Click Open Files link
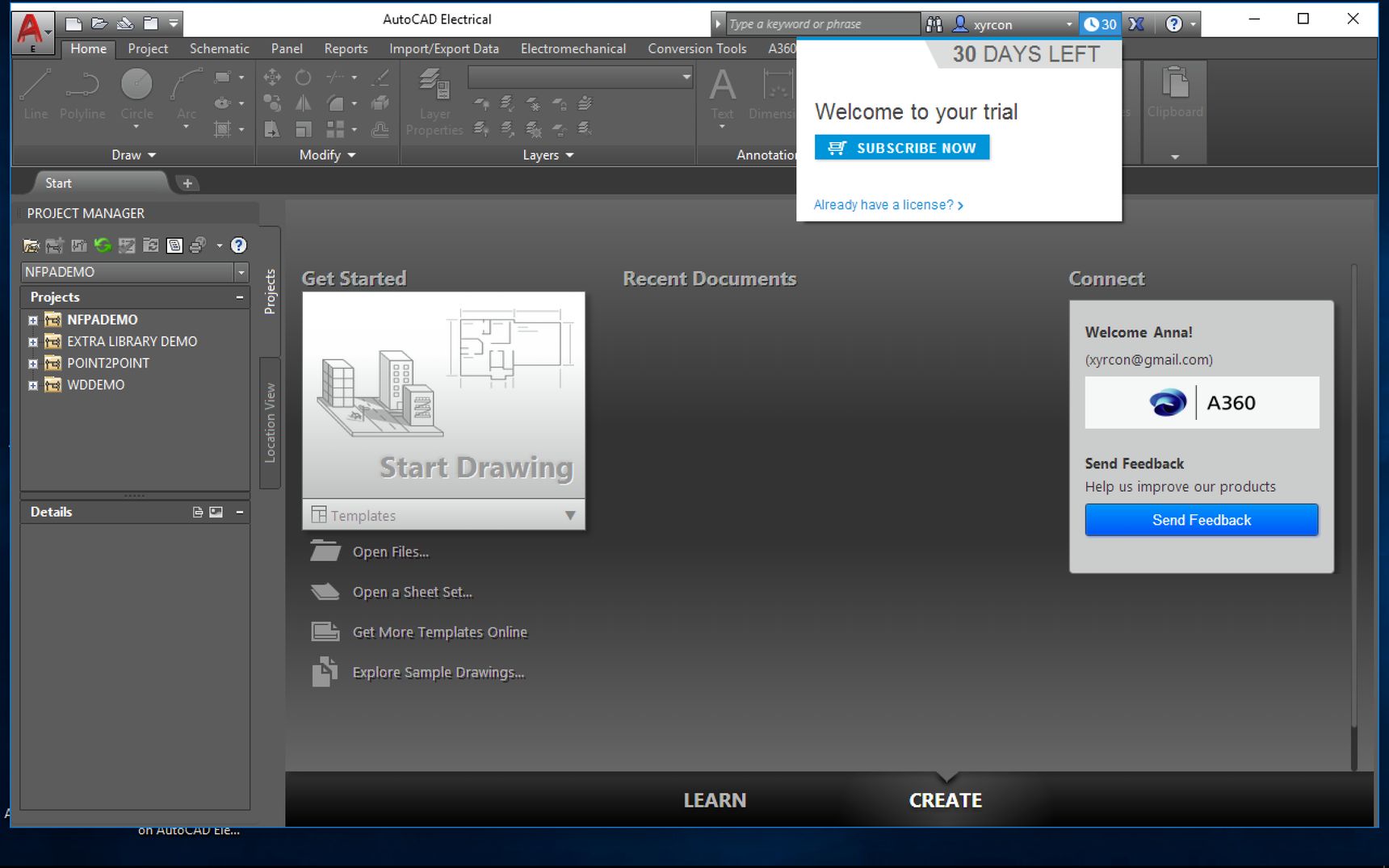This screenshot has height=868, width=1389. pos(391,552)
